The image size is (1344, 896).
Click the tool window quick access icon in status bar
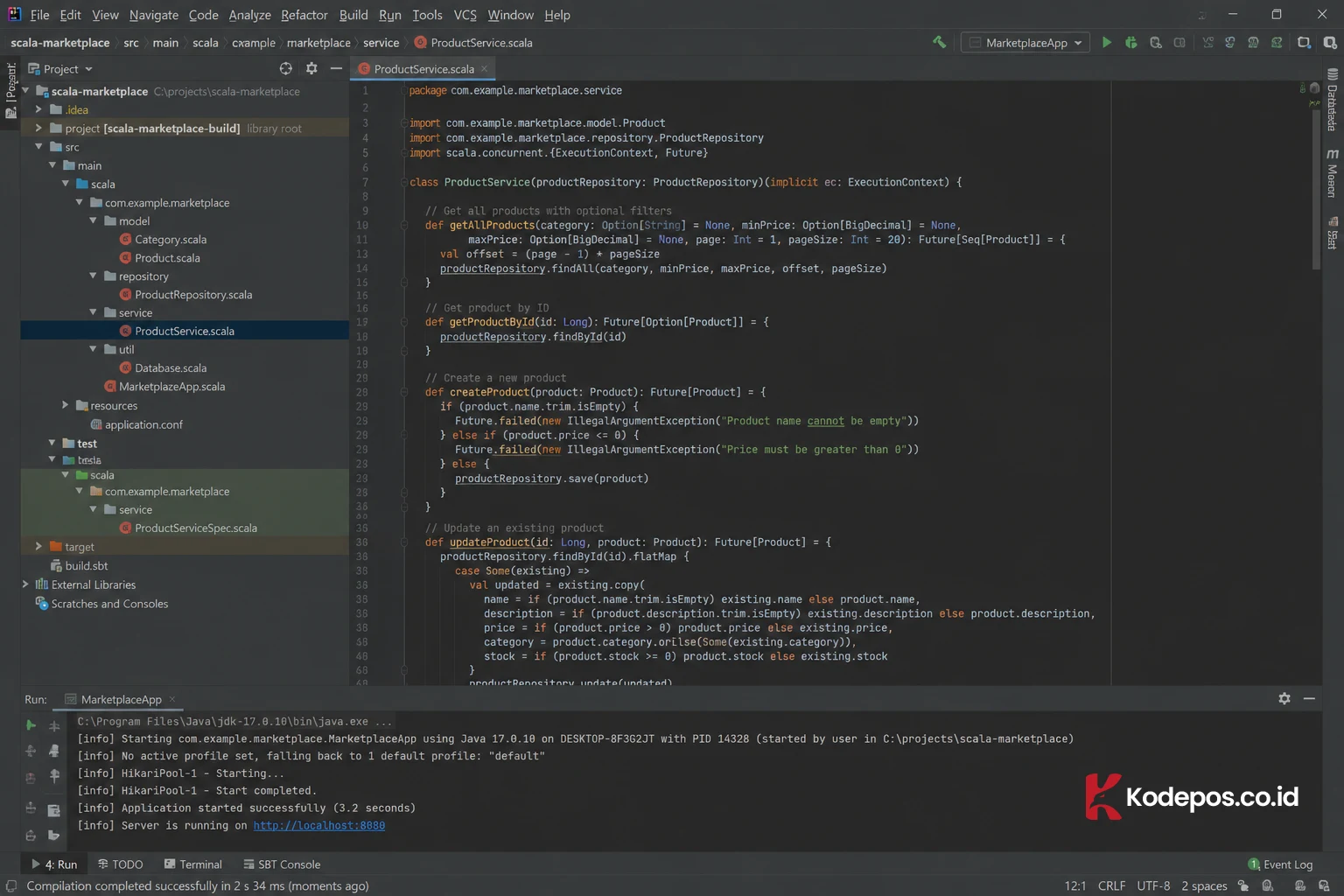click(11, 885)
